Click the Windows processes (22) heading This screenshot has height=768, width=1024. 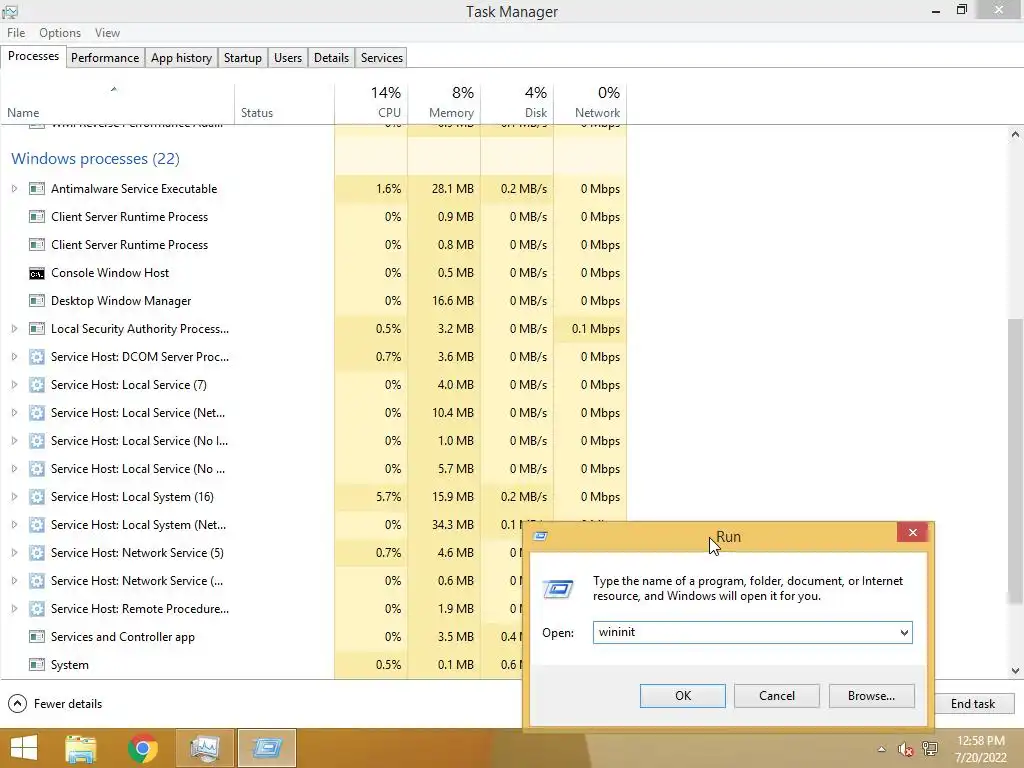(x=95, y=159)
